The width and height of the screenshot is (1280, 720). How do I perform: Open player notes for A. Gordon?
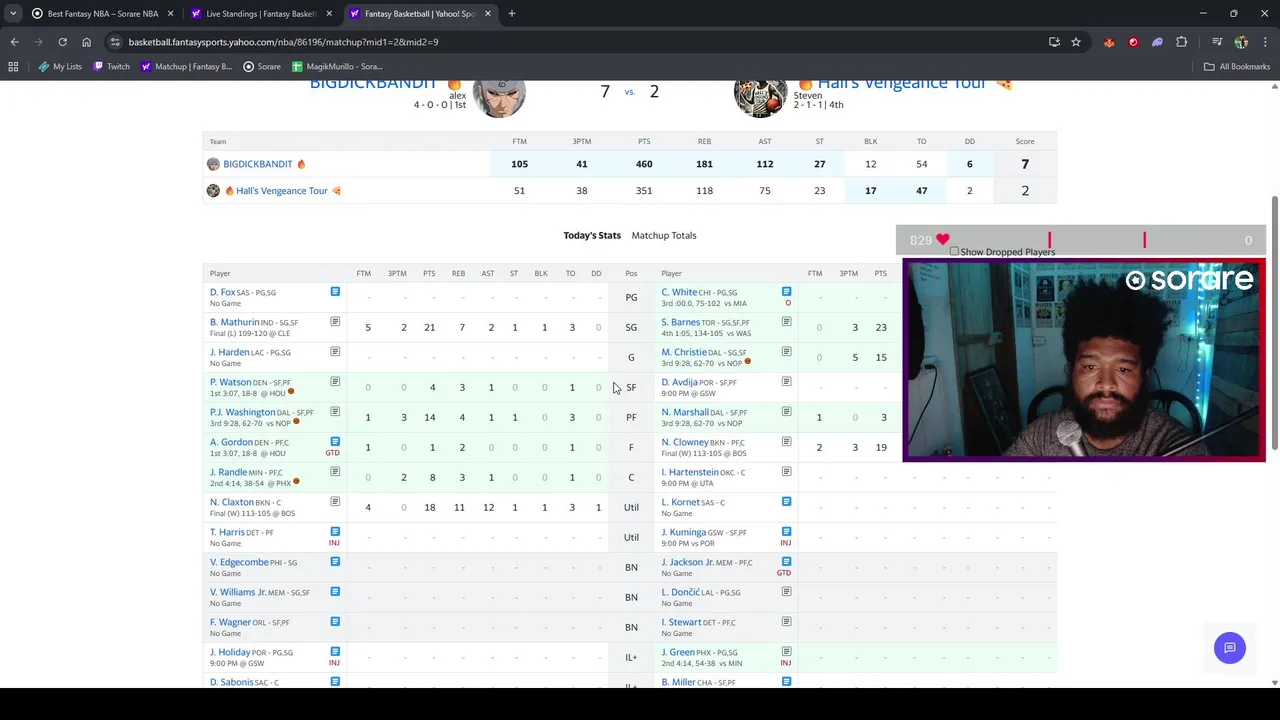coord(335,441)
